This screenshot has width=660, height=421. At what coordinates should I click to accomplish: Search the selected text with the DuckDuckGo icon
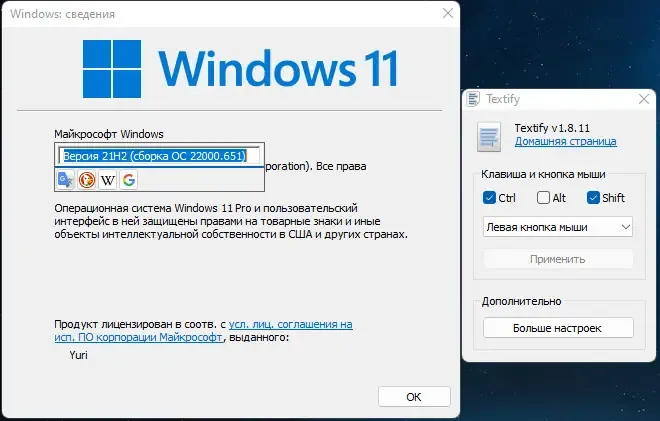[87, 180]
